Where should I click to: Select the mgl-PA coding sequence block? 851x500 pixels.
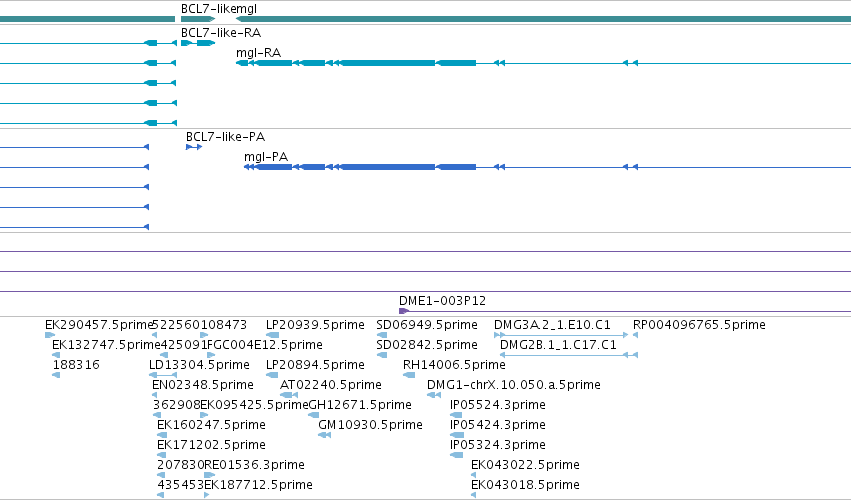(388, 167)
